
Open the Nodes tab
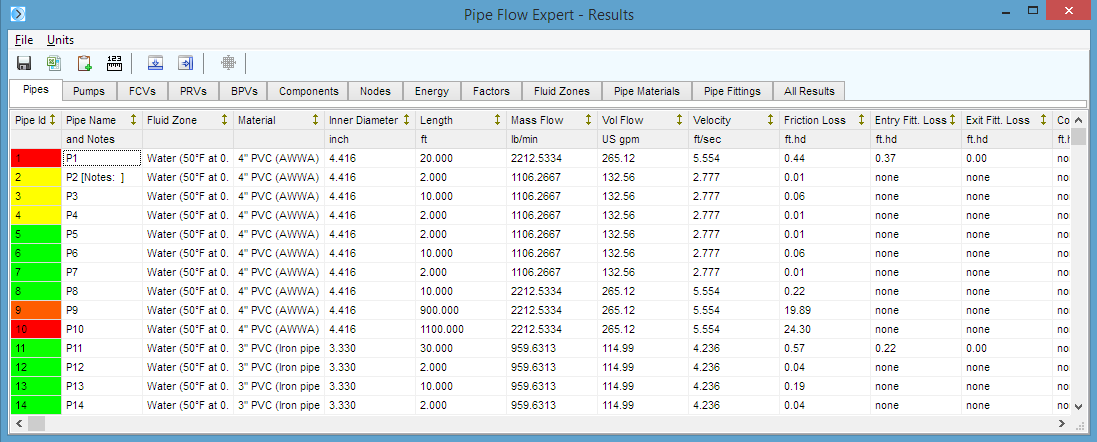(x=375, y=91)
